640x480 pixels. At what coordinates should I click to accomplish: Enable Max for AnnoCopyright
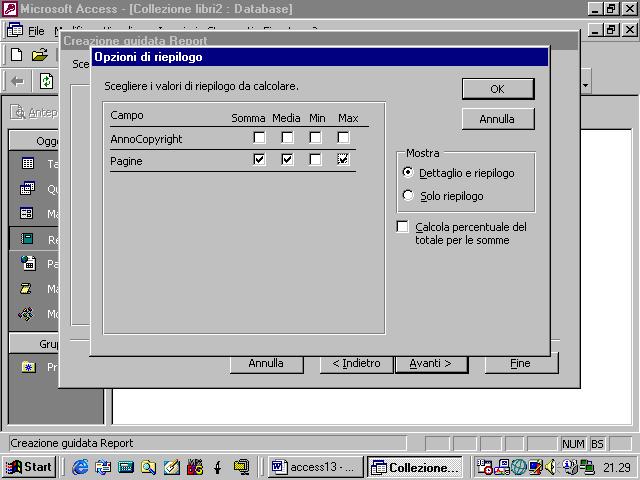(343, 137)
